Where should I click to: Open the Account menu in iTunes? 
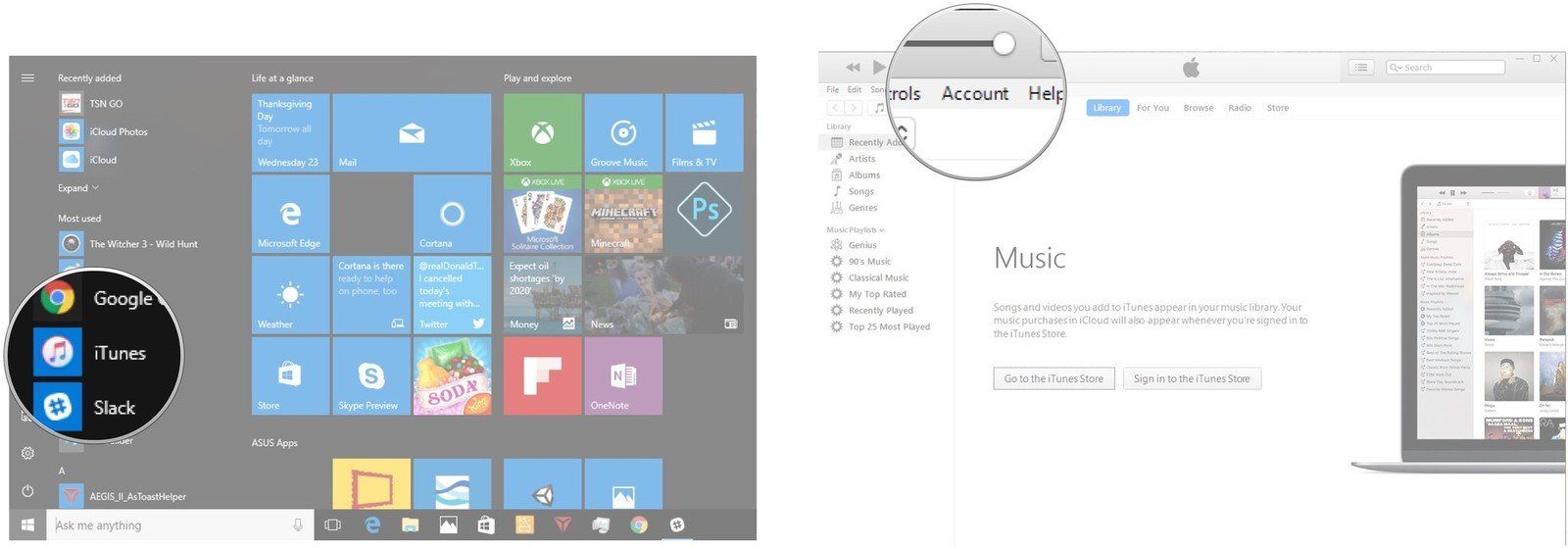974,94
